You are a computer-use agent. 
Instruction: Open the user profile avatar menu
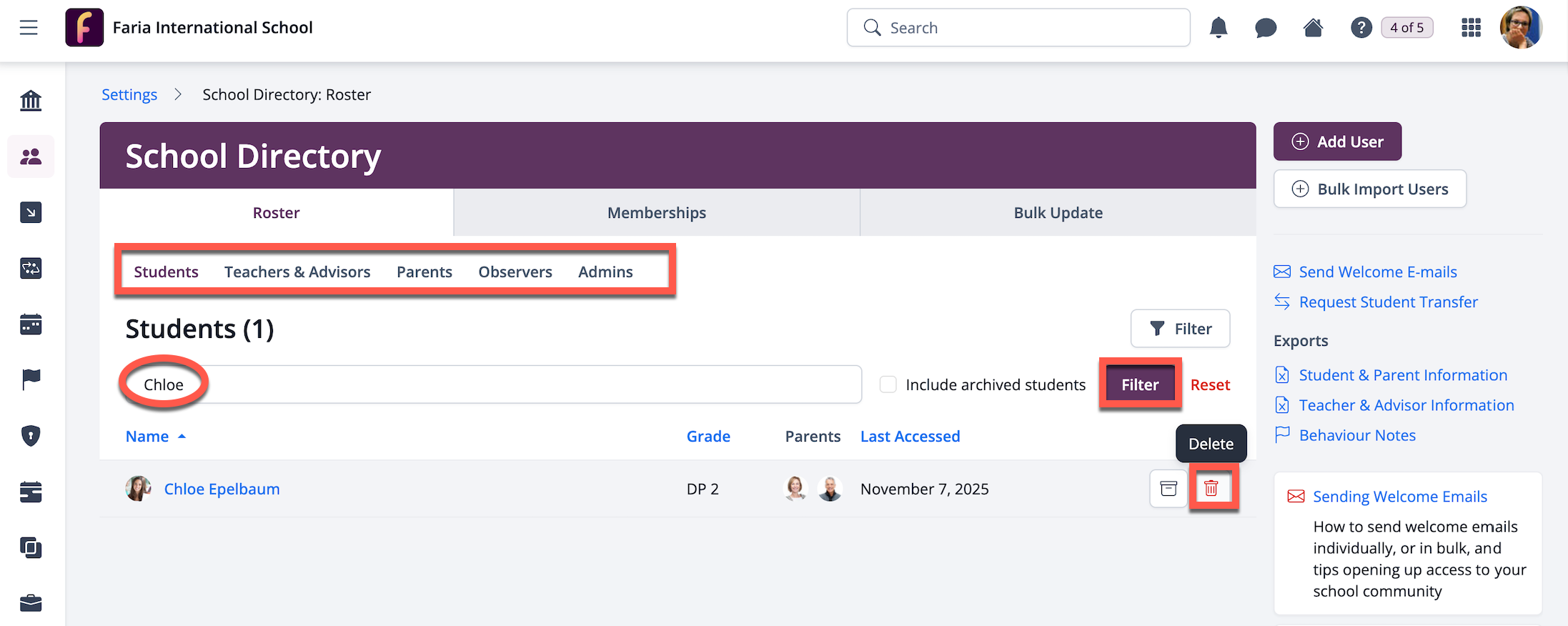[x=1520, y=28]
